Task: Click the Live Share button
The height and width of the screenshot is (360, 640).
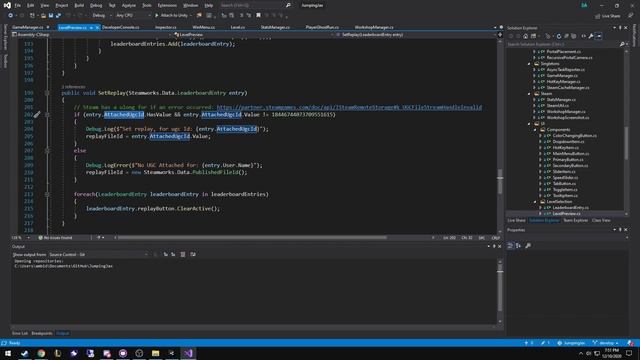Action: point(608,16)
